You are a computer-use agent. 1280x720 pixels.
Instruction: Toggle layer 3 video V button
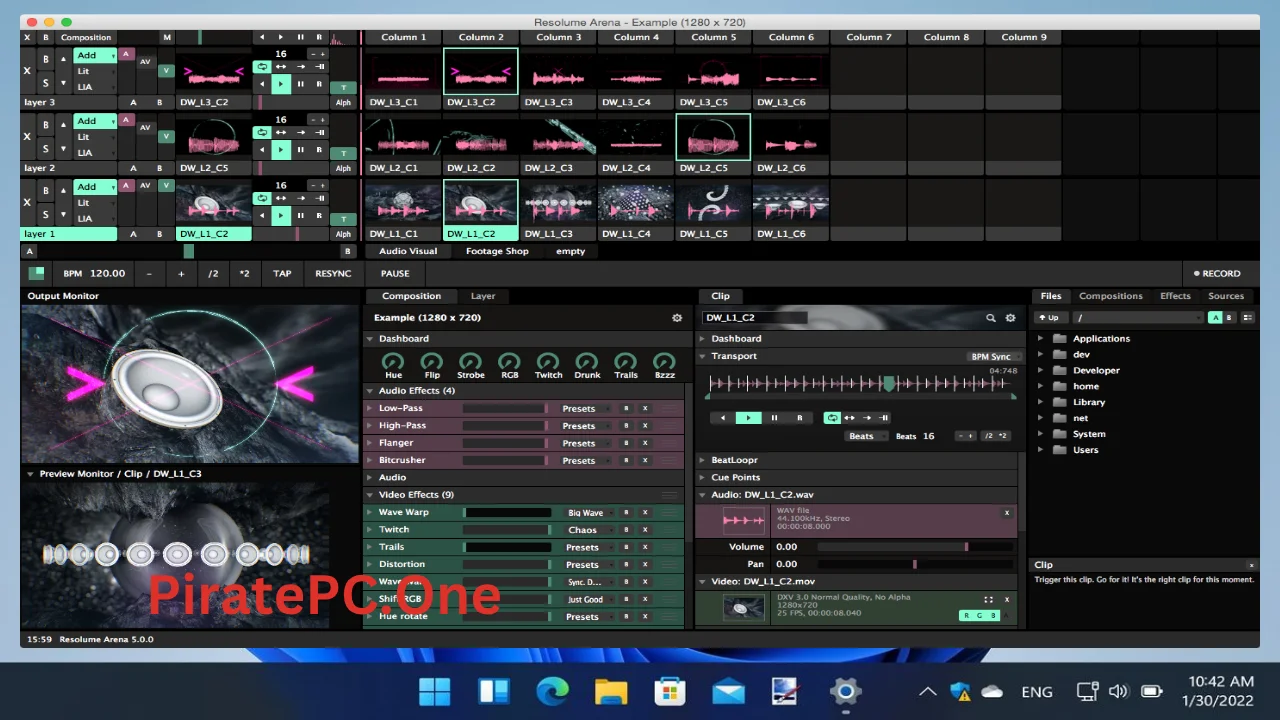[166, 70]
